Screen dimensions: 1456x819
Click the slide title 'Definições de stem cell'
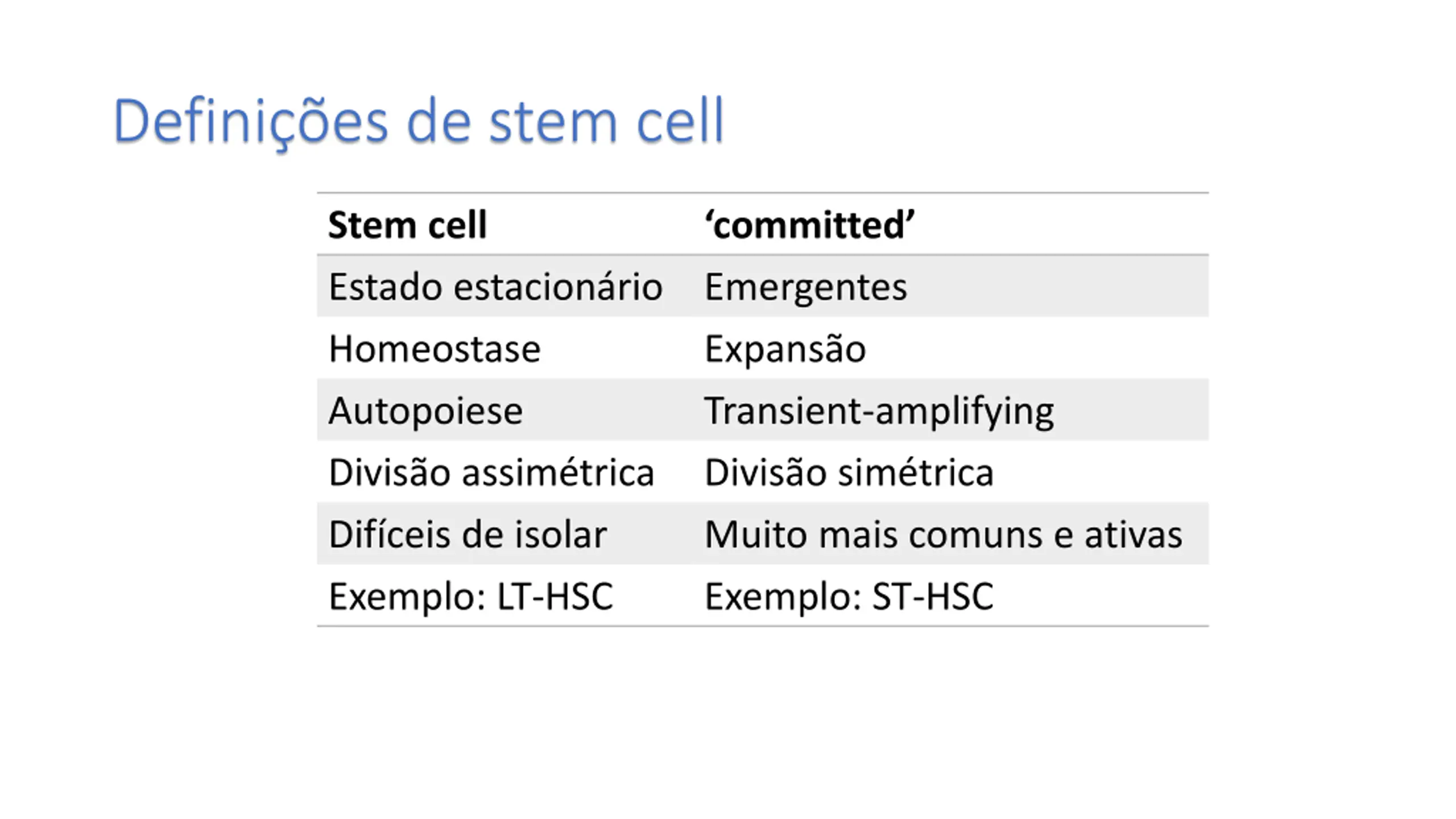pyautogui.click(x=419, y=122)
